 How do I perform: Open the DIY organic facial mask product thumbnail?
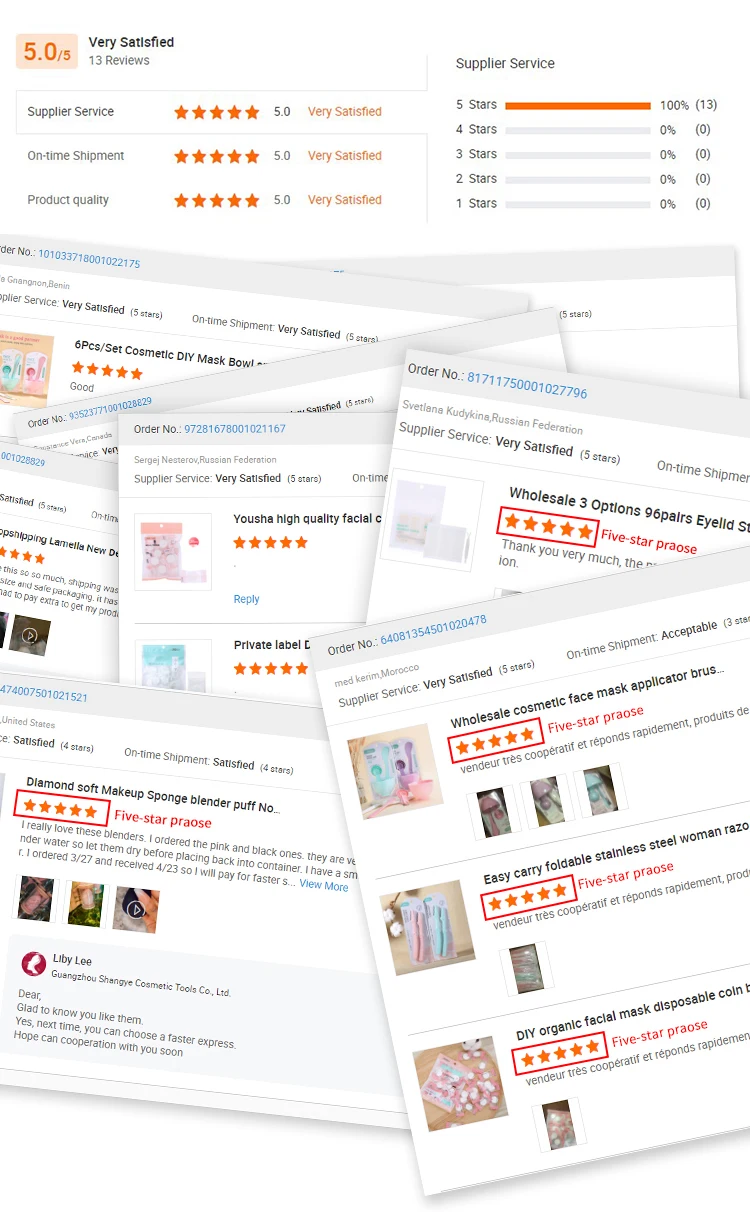[460, 1083]
